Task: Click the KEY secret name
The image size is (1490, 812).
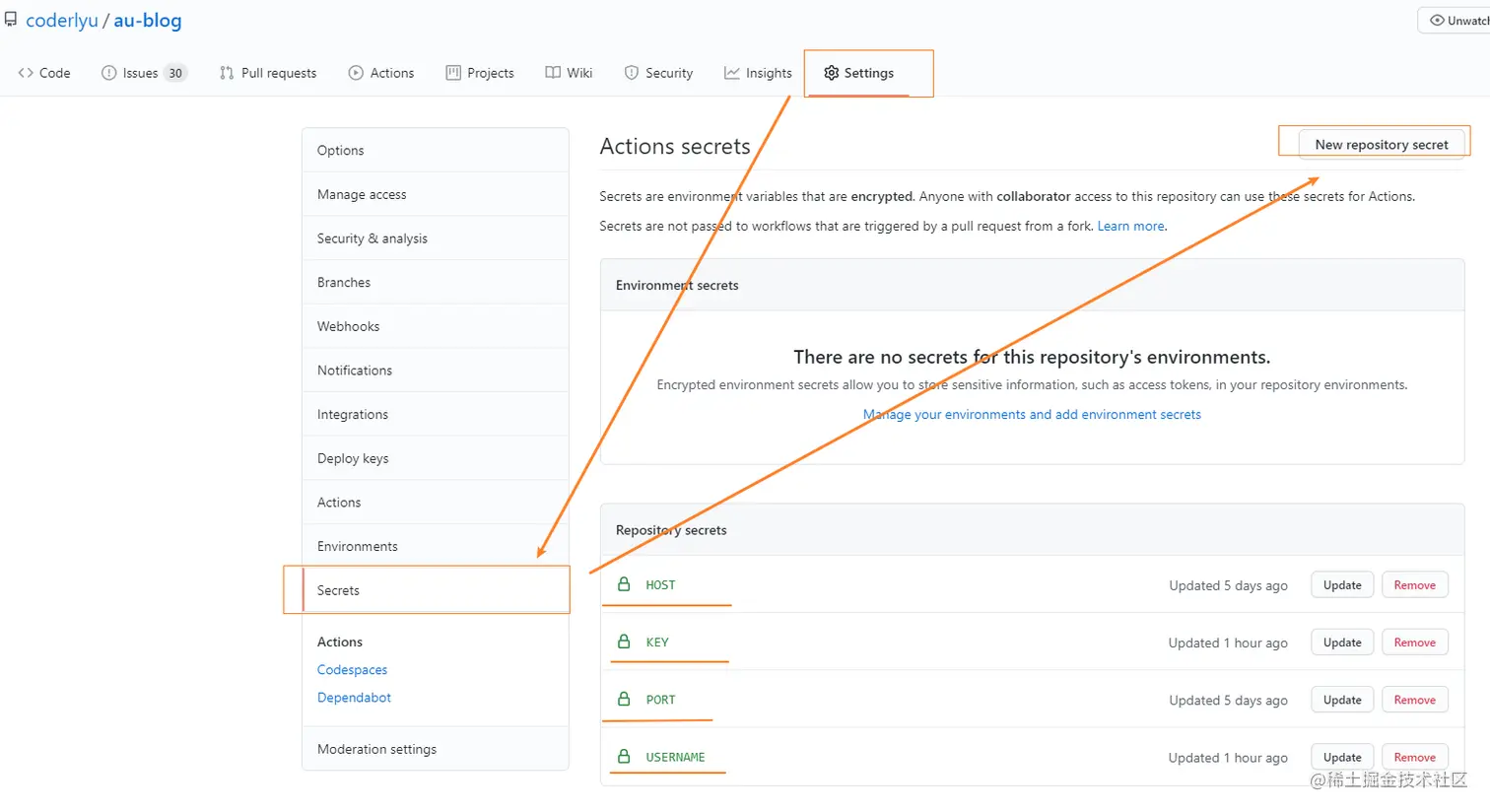Action: (x=657, y=643)
